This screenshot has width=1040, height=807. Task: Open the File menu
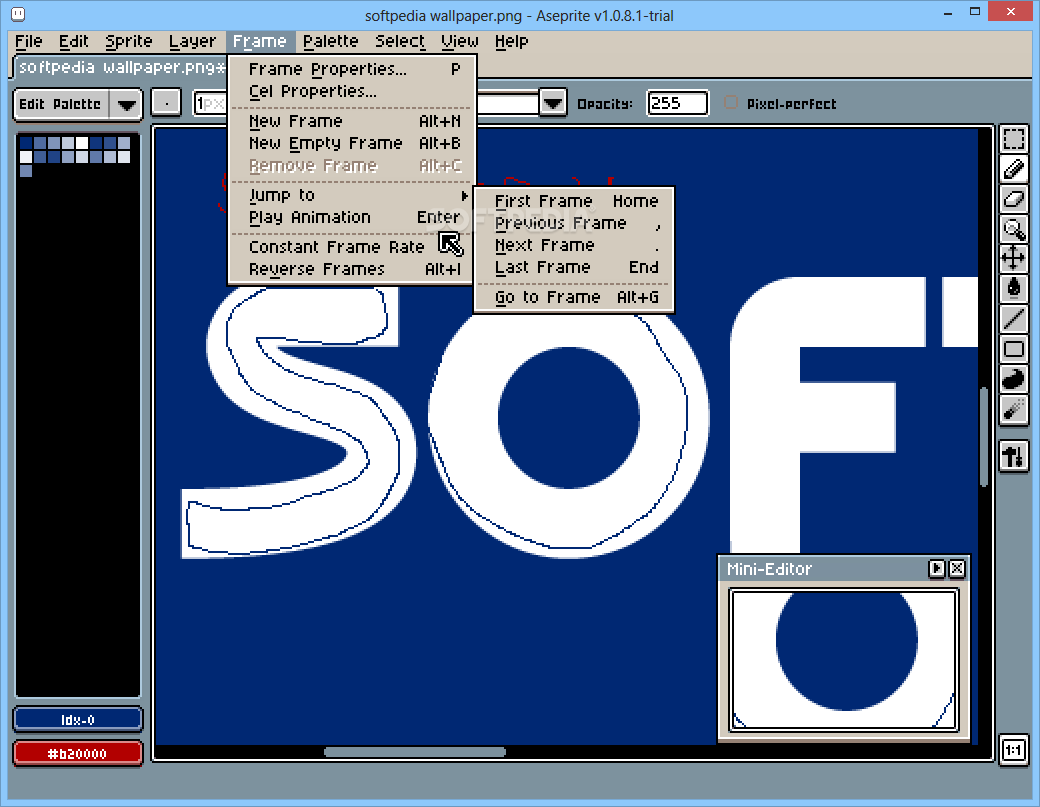point(29,42)
